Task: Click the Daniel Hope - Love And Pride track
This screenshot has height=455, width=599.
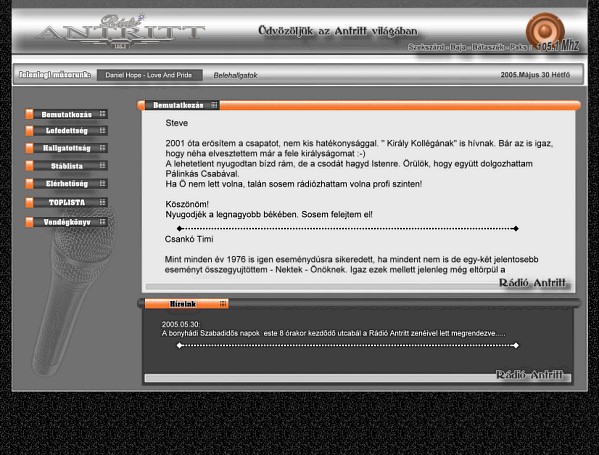Action: (149, 75)
